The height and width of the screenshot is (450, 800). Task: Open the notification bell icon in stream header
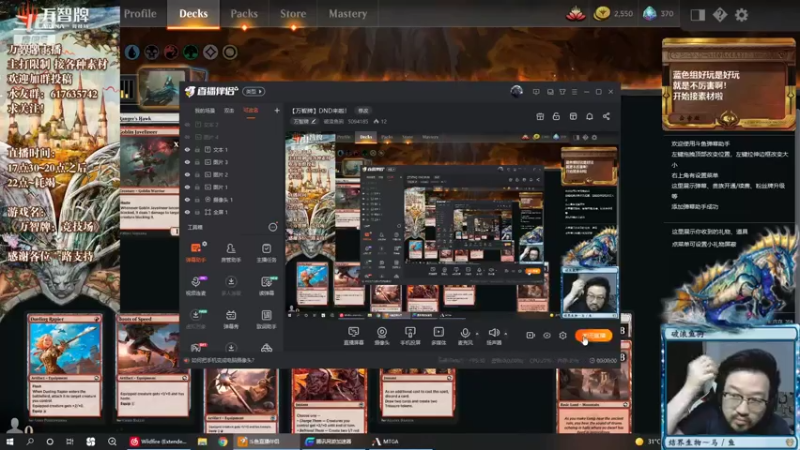[x=589, y=116]
